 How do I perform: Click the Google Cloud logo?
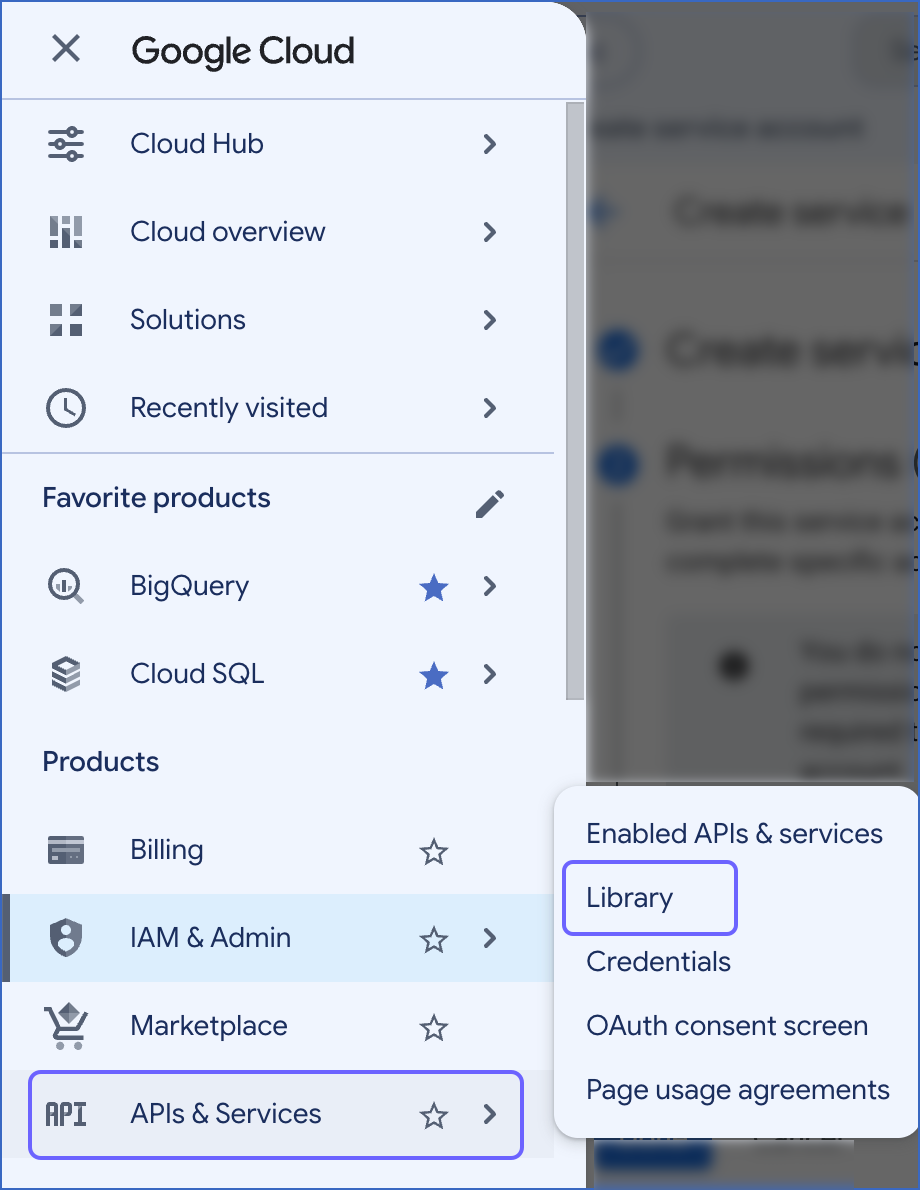(243, 52)
